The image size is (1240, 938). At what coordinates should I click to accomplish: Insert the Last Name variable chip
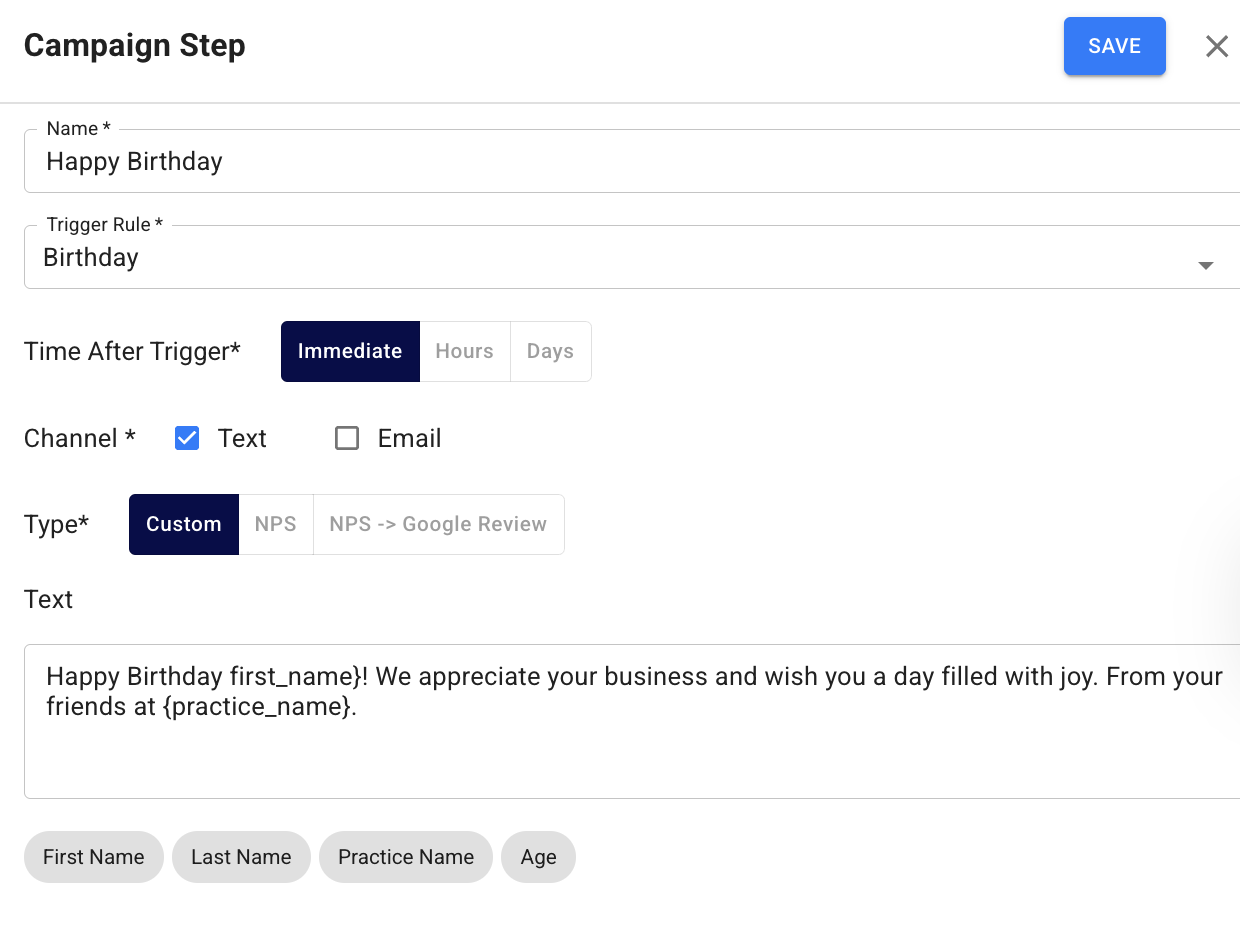[241, 857]
